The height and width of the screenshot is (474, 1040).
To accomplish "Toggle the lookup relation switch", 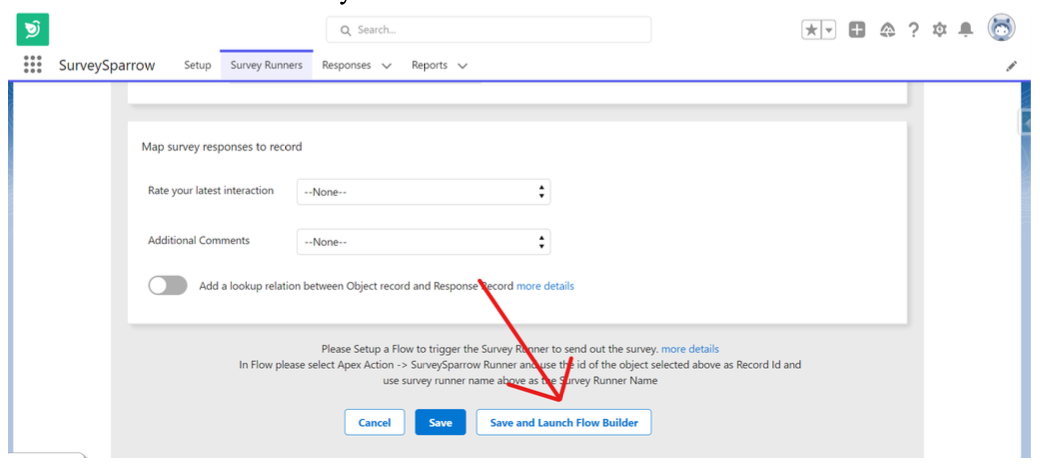I will pos(168,286).
